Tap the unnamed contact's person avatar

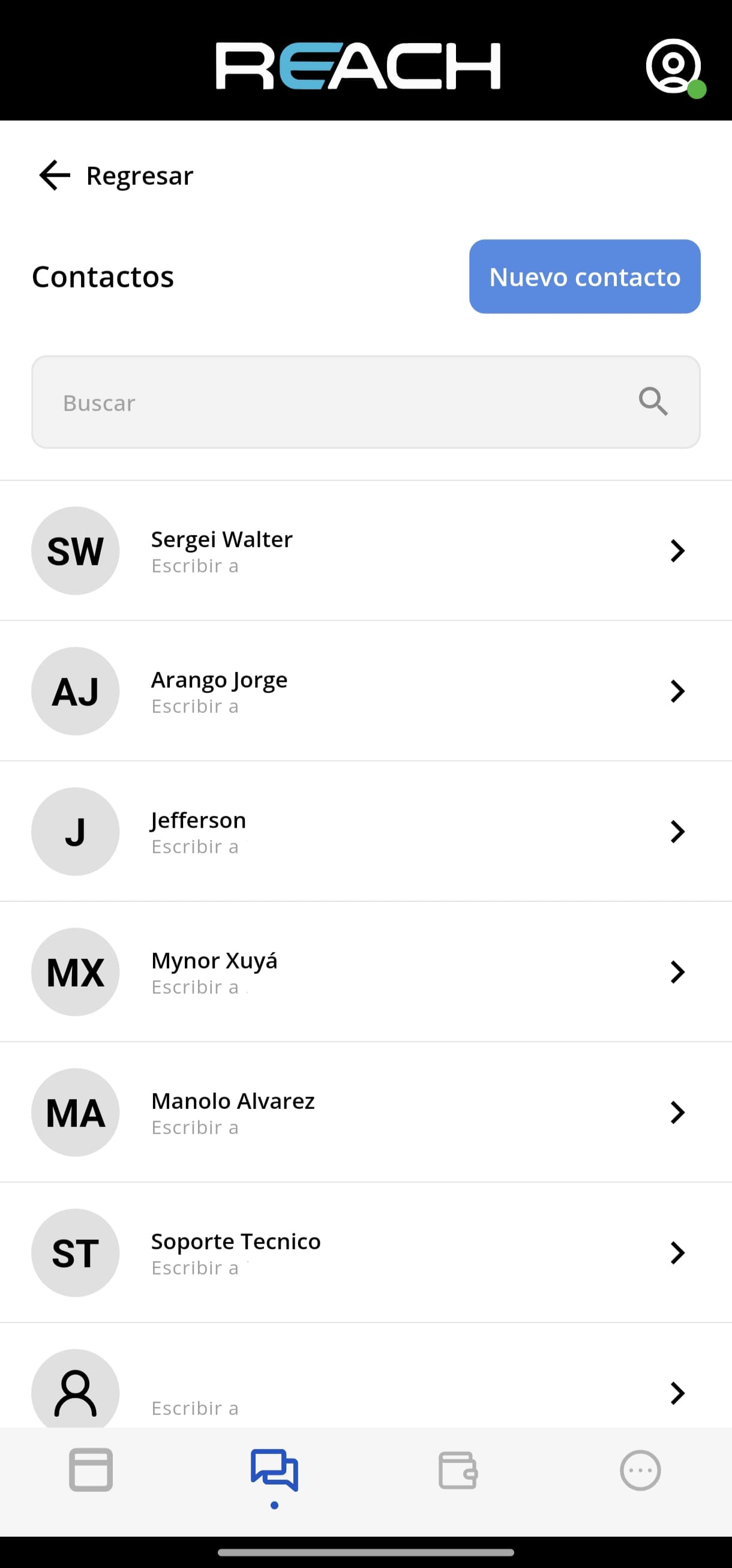pyautogui.click(x=76, y=1391)
